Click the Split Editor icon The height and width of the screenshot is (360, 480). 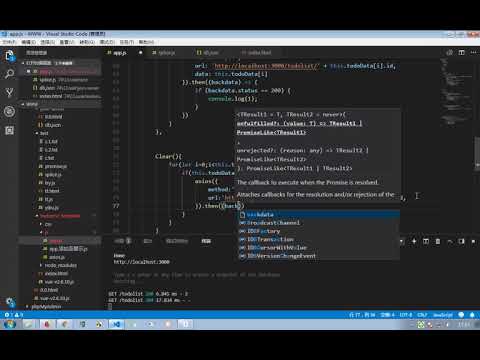pos(462,52)
